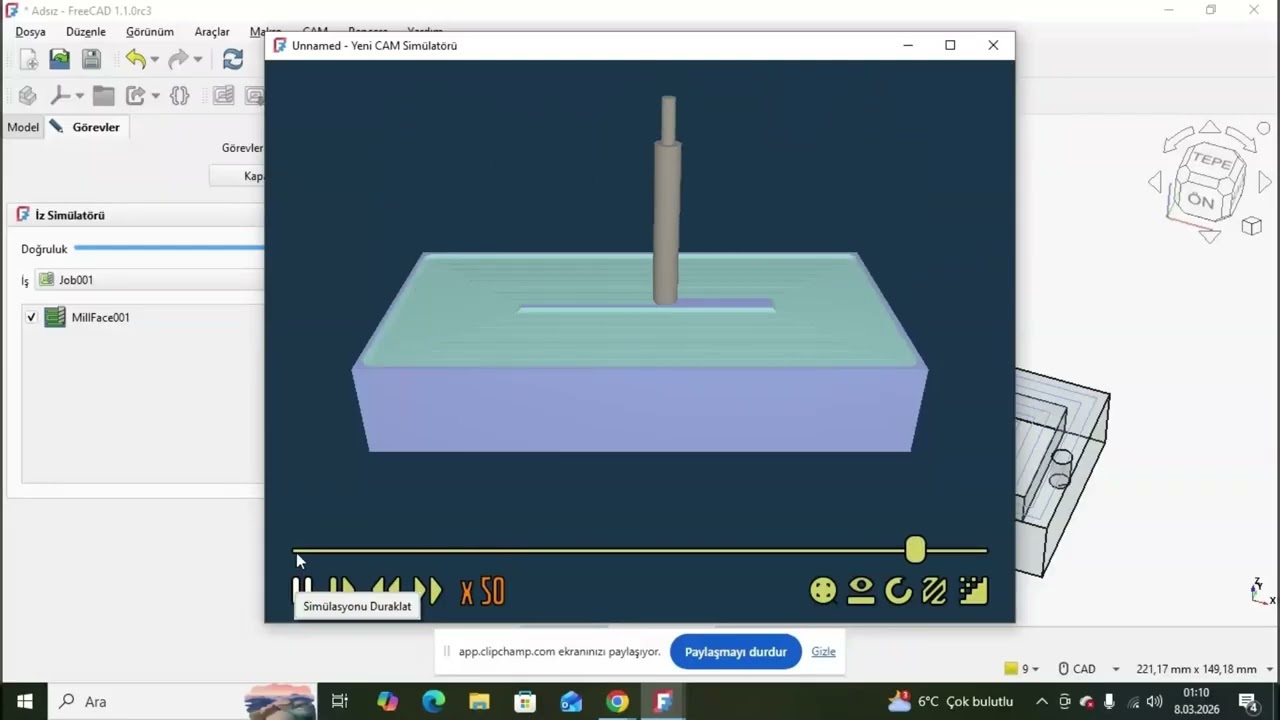Image resolution: width=1280 pixels, height=720 pixels.
Task: Rotate view right with navigation cube arrow
Action: pyautogui.click(x=1265, y=182)
